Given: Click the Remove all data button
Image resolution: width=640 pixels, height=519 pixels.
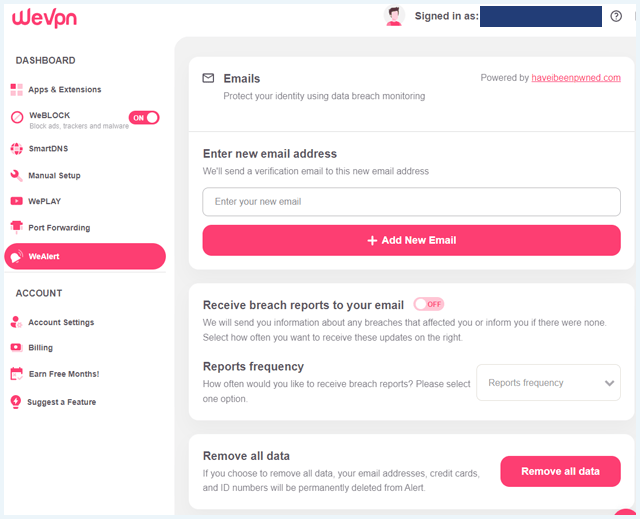Looking at the screenshot, I should tap(560, 471).
